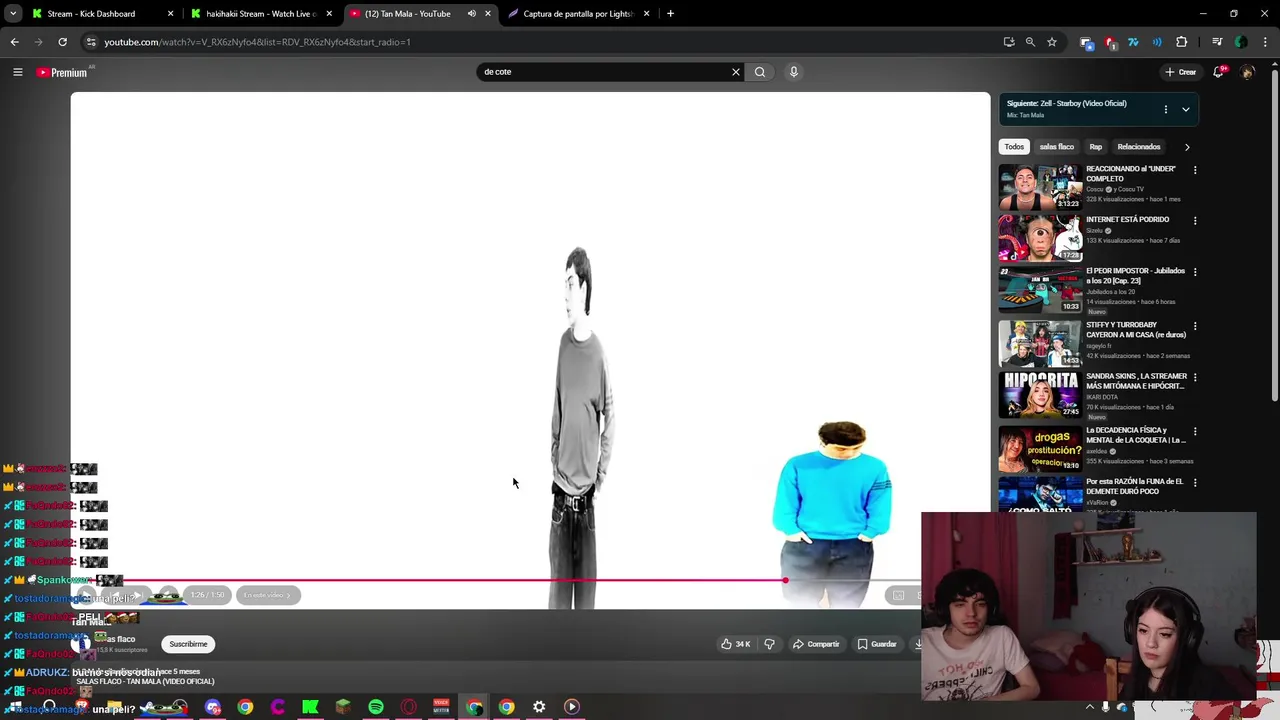Image resolution: width=1280 pixels, height=720 pixels.
Task: Start voice search with microphone icon
Action: (794, 72)
